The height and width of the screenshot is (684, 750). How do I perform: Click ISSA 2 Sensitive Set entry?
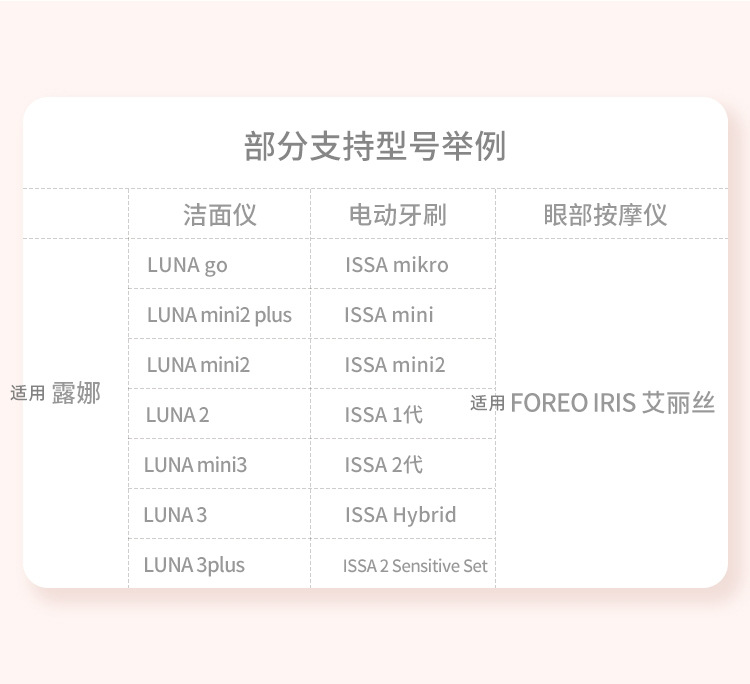click(415, 566)
